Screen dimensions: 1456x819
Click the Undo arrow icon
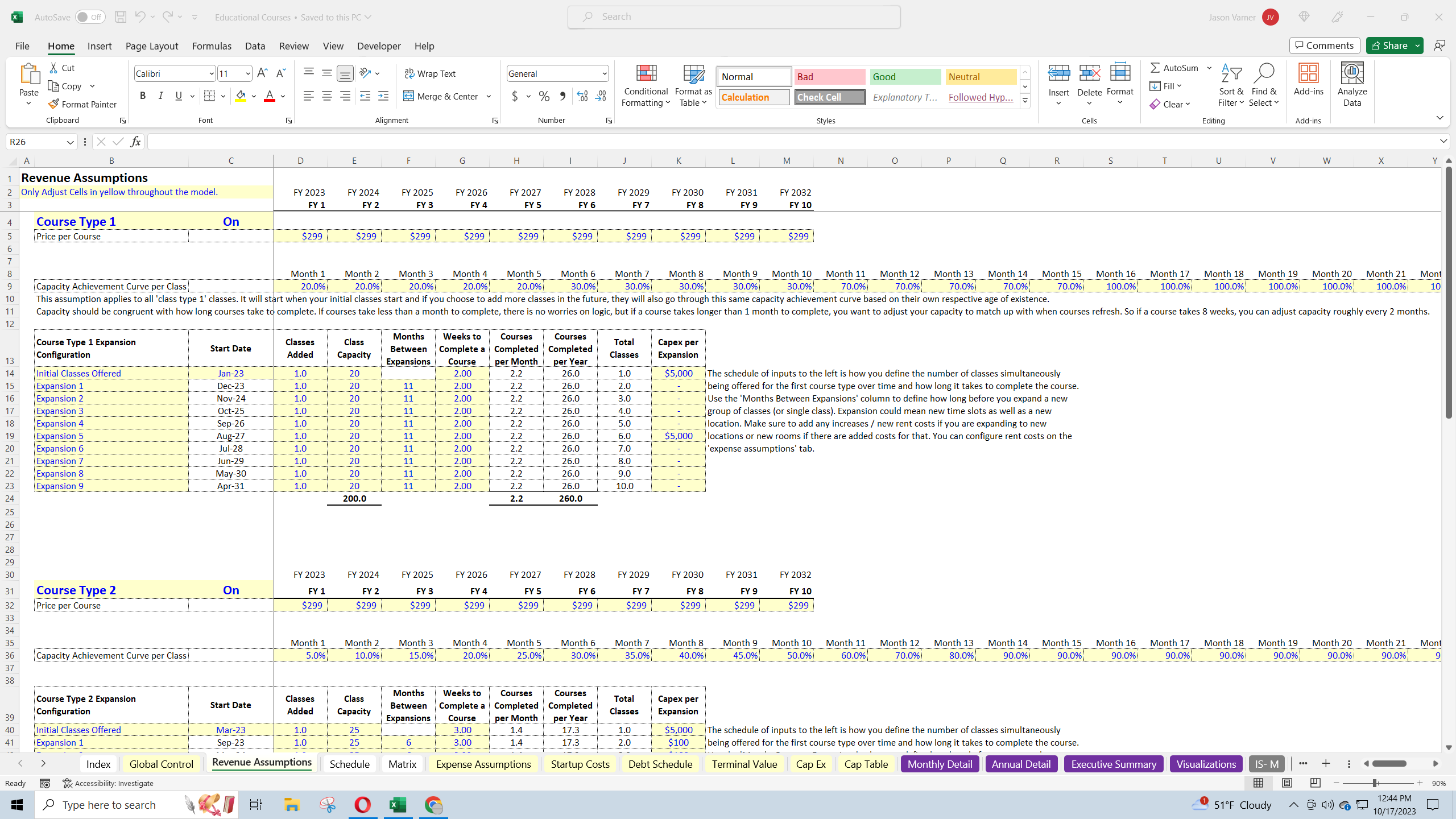[139, 17]
